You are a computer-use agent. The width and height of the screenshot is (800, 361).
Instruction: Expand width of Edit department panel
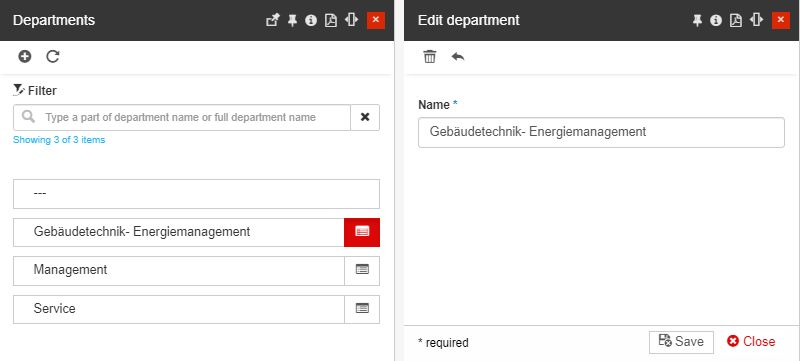coord(756,20)
